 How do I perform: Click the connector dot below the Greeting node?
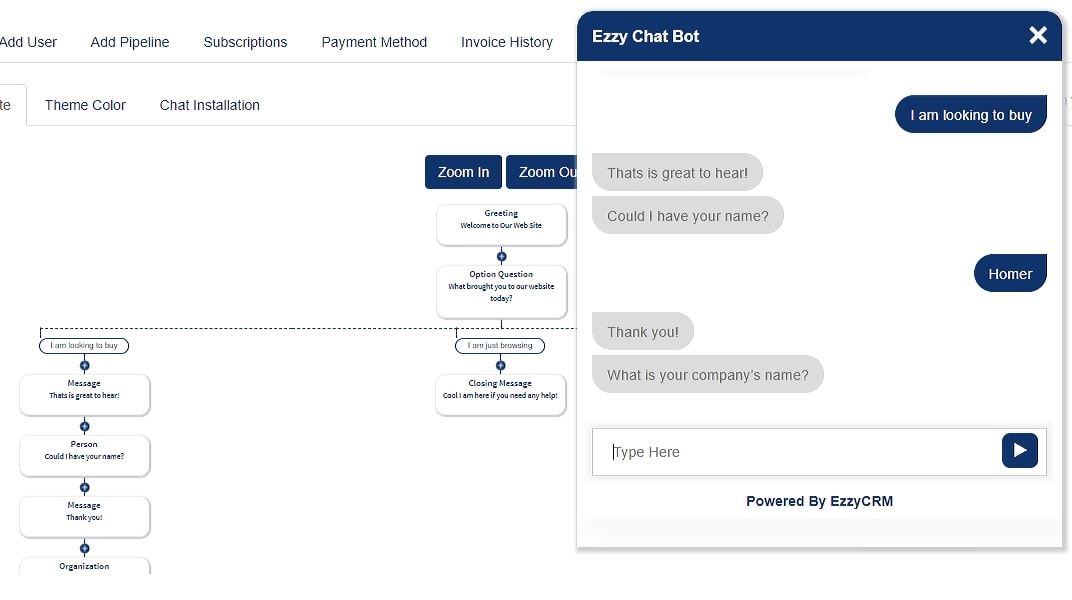pyautogui.click(x=501, y=256)
